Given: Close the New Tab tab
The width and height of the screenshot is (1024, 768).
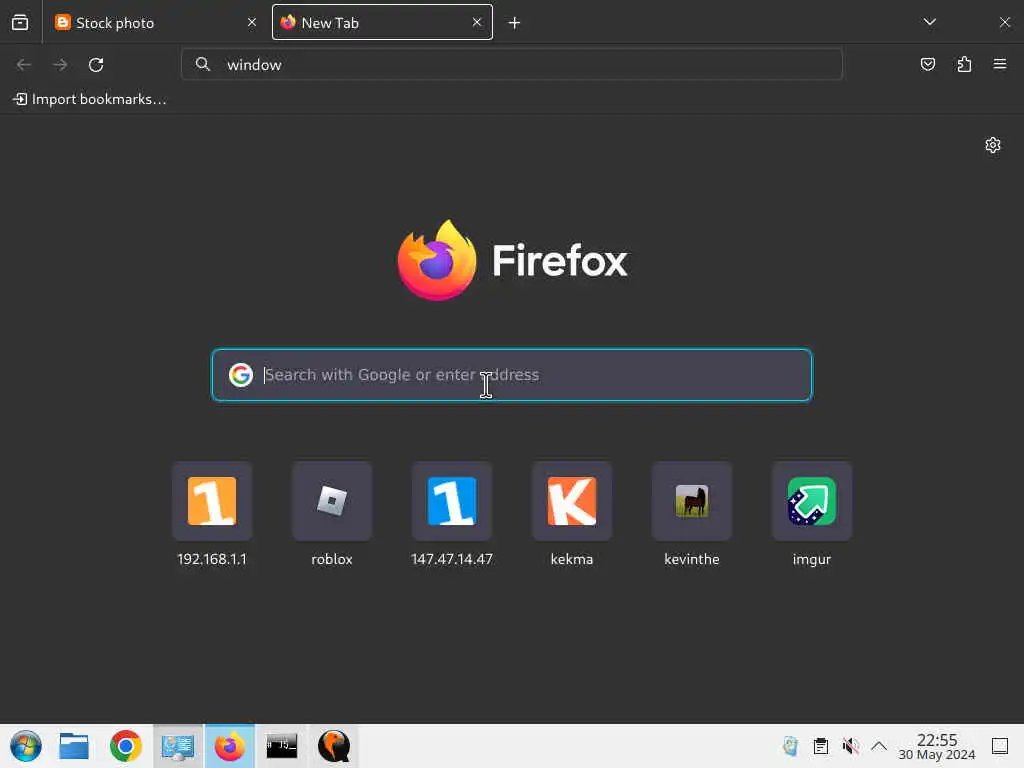Looking at the screenshot, I should coord(477,22).
